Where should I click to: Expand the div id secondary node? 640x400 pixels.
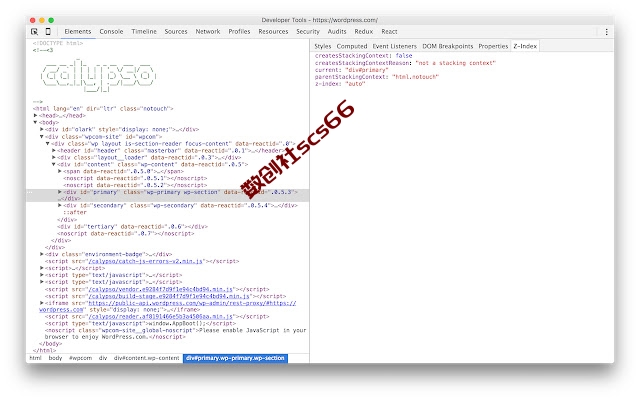click(x=60, y=205)
